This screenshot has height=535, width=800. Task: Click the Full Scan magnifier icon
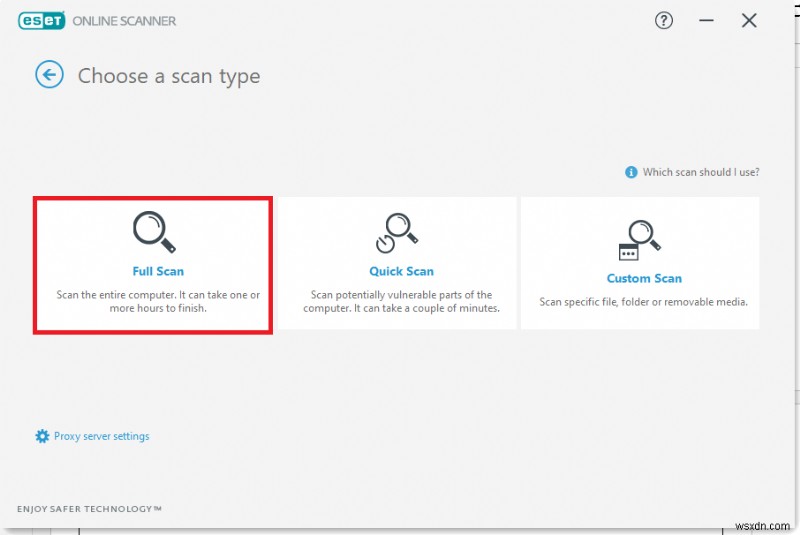click(154, 232)
